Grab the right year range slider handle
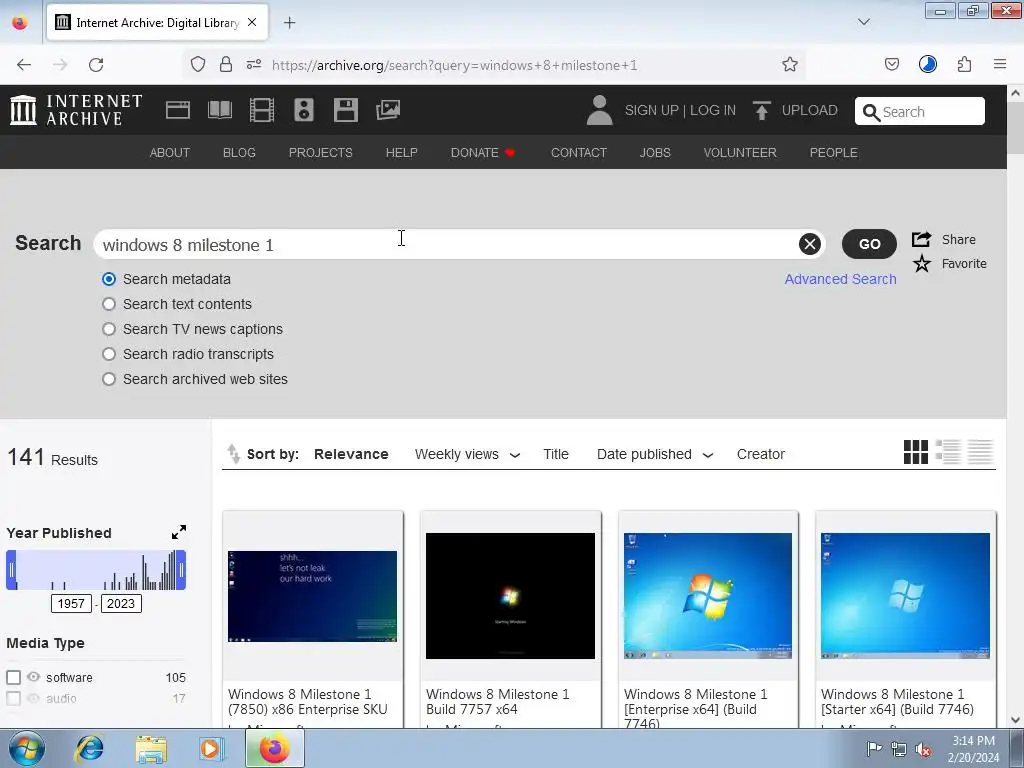The height and width of the screenshot is (768, 1024). 182,570
